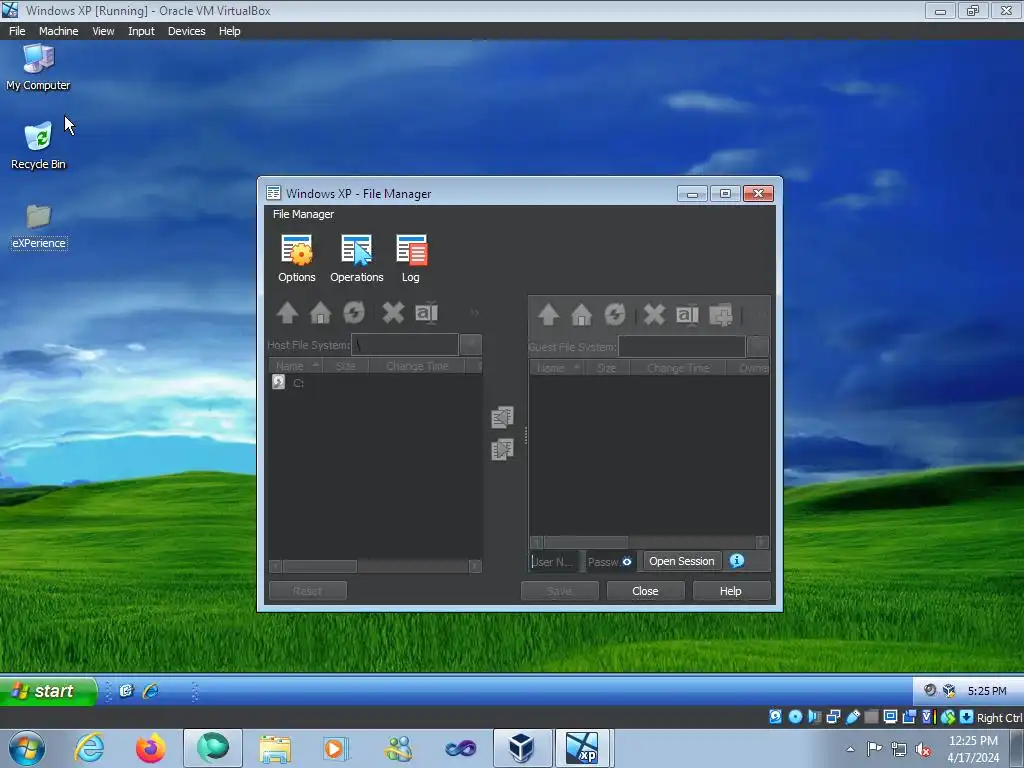Open VirtualBox Devices menu
The width and height of the screenshot is (1024, 768).
186,31
